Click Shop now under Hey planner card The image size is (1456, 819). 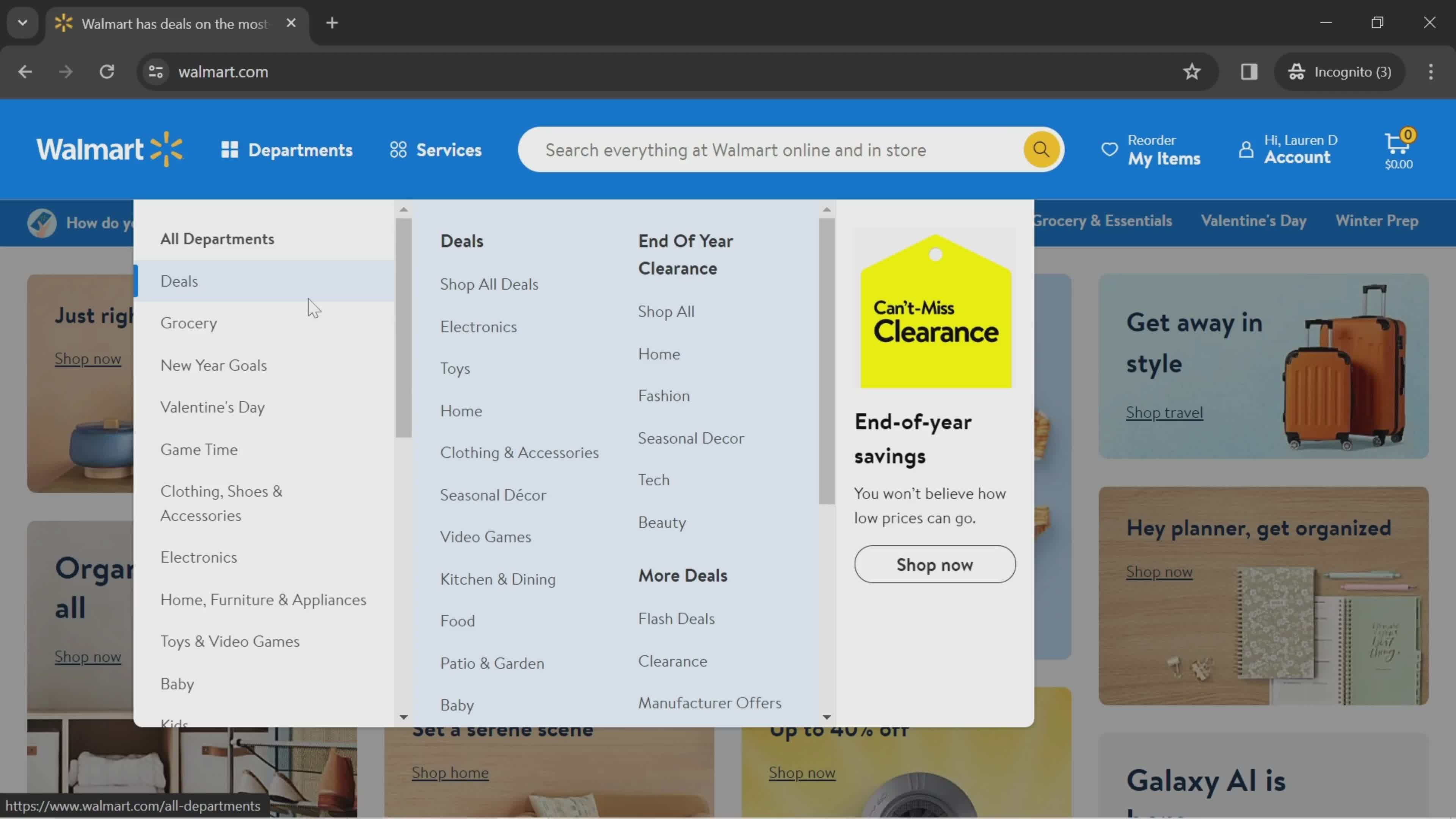point(1159,572)
